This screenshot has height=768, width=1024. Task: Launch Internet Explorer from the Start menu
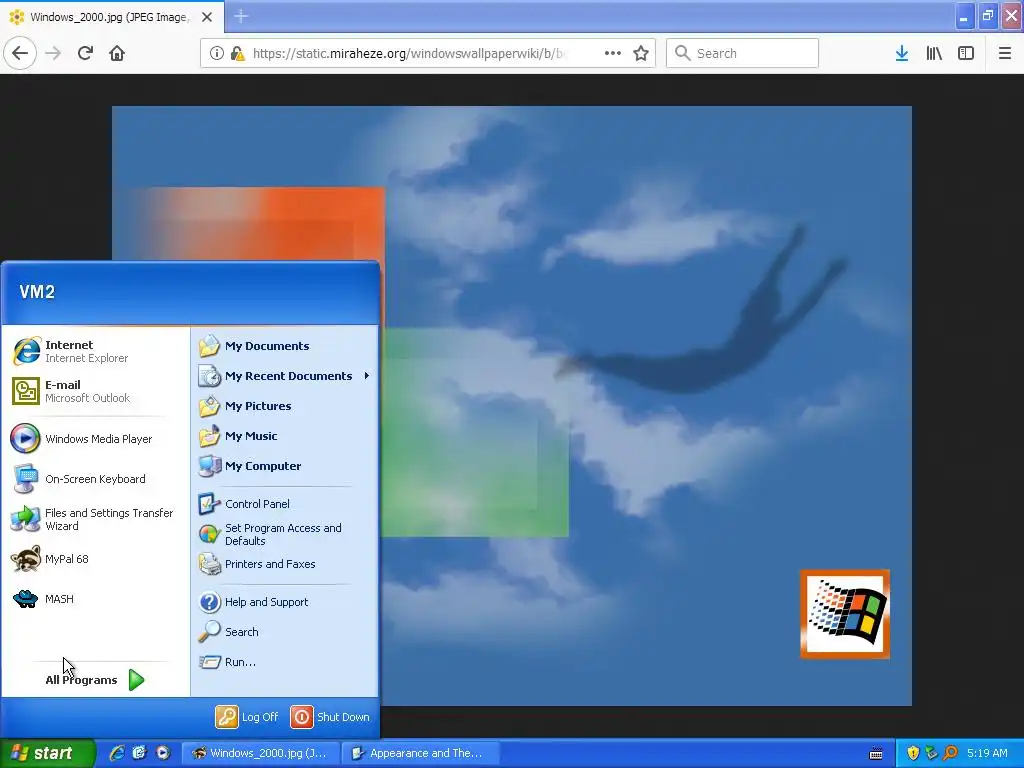(95, 351)
